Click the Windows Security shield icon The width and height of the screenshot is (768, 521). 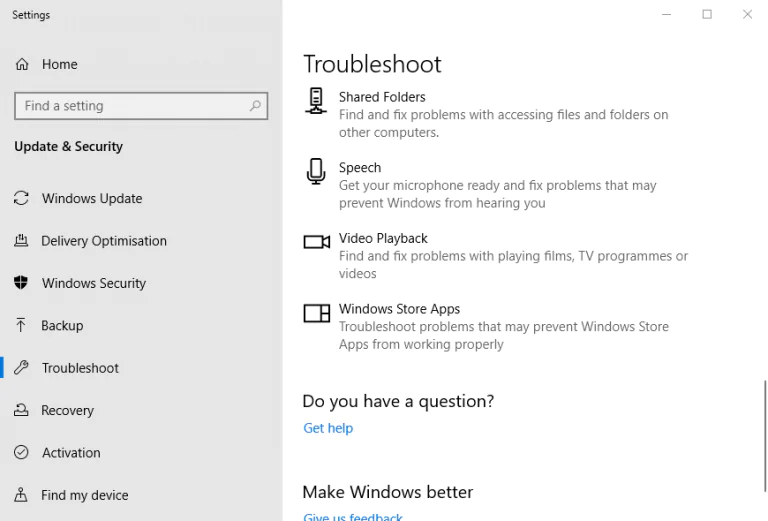point(21,283)
